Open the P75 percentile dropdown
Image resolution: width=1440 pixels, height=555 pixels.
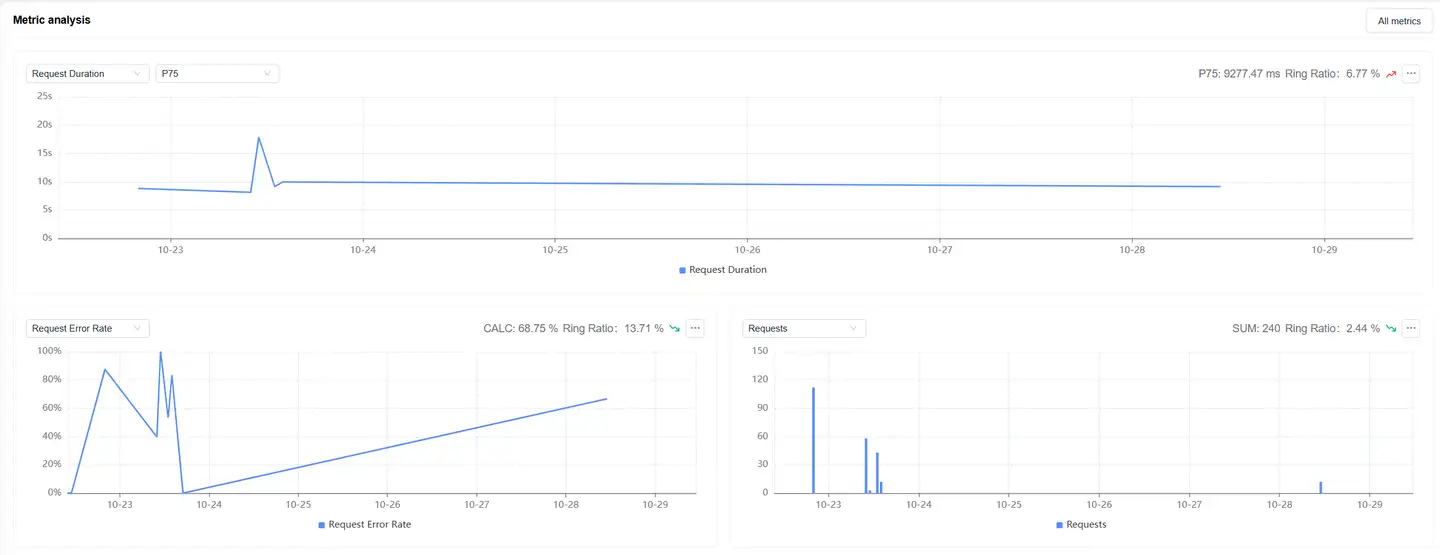tap(217, 73)
